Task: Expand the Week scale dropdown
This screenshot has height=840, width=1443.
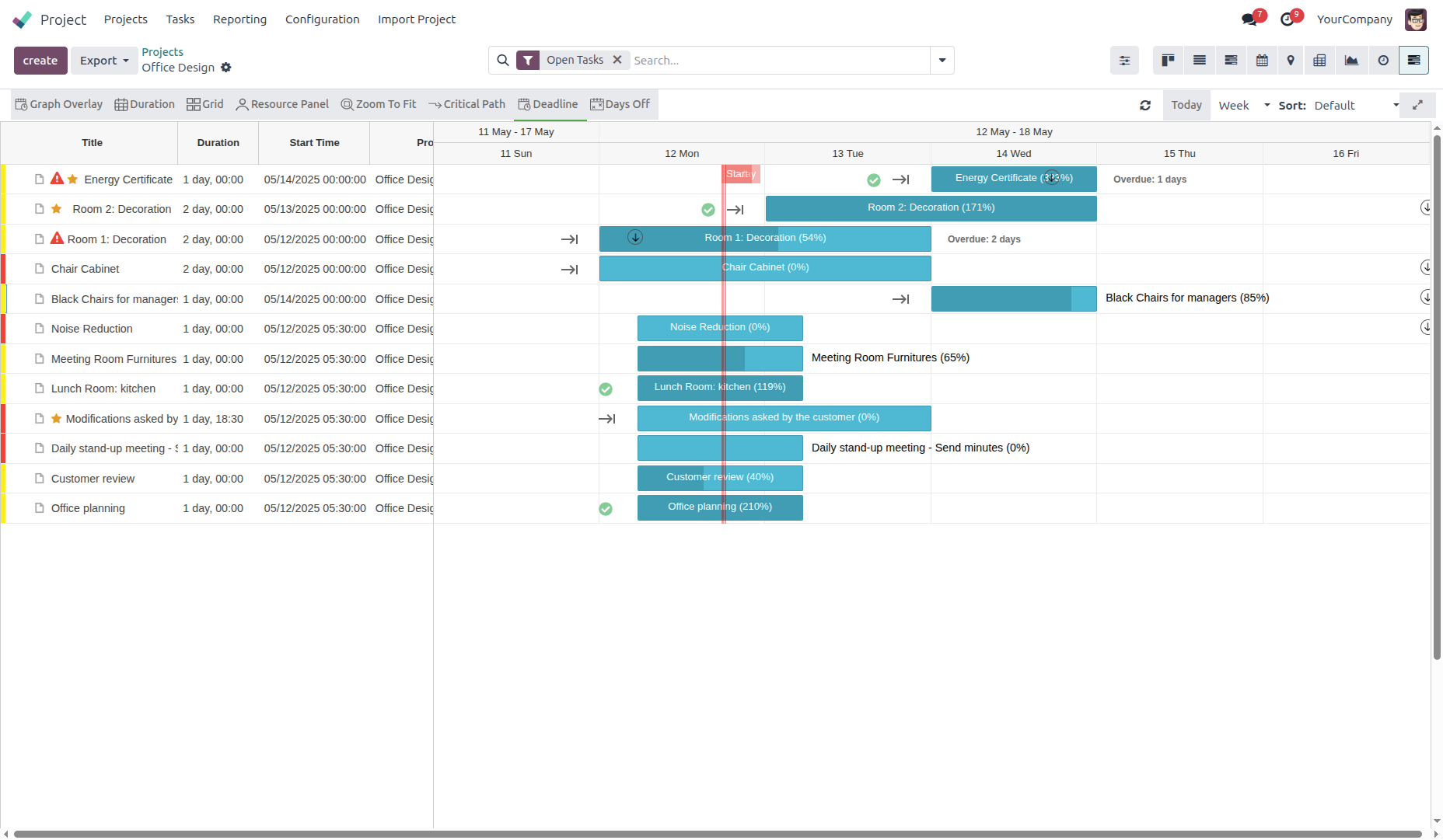Action: 1243,106
